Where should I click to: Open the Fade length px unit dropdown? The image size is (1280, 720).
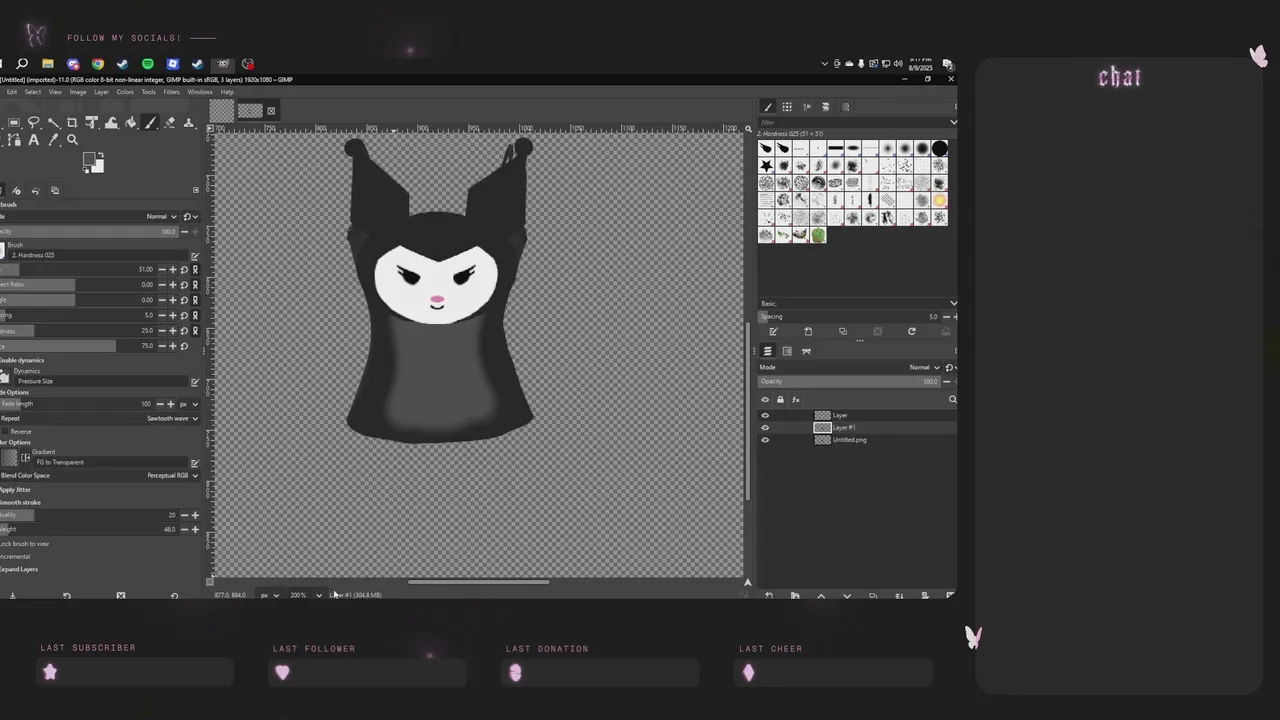tap(188, 404)
